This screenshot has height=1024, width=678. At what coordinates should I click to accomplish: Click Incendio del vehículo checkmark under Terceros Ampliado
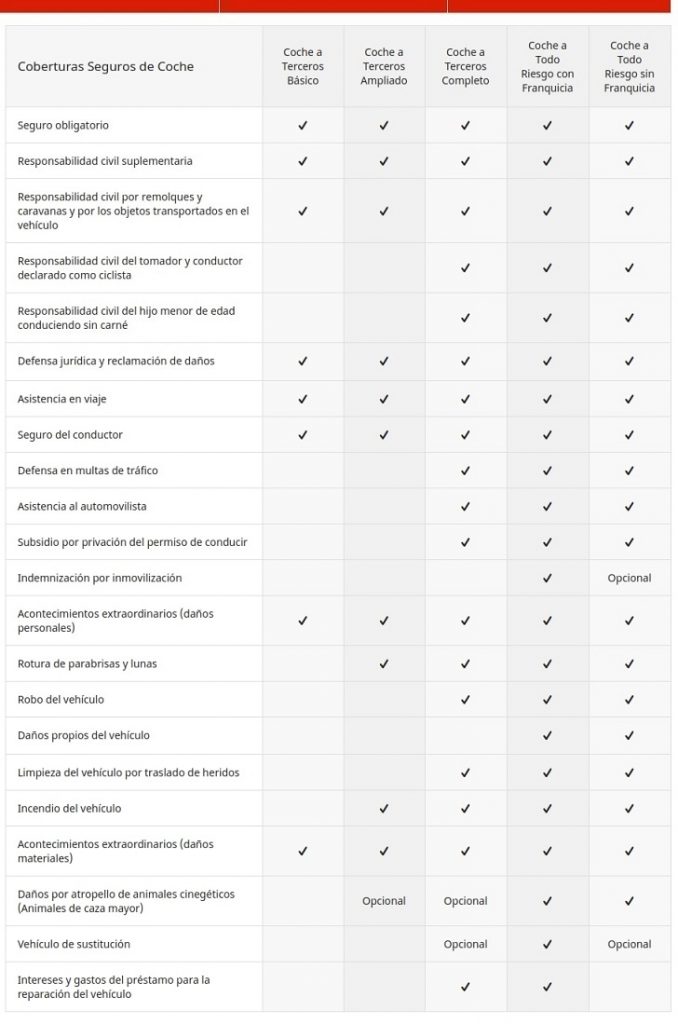(x=384, y=808)
